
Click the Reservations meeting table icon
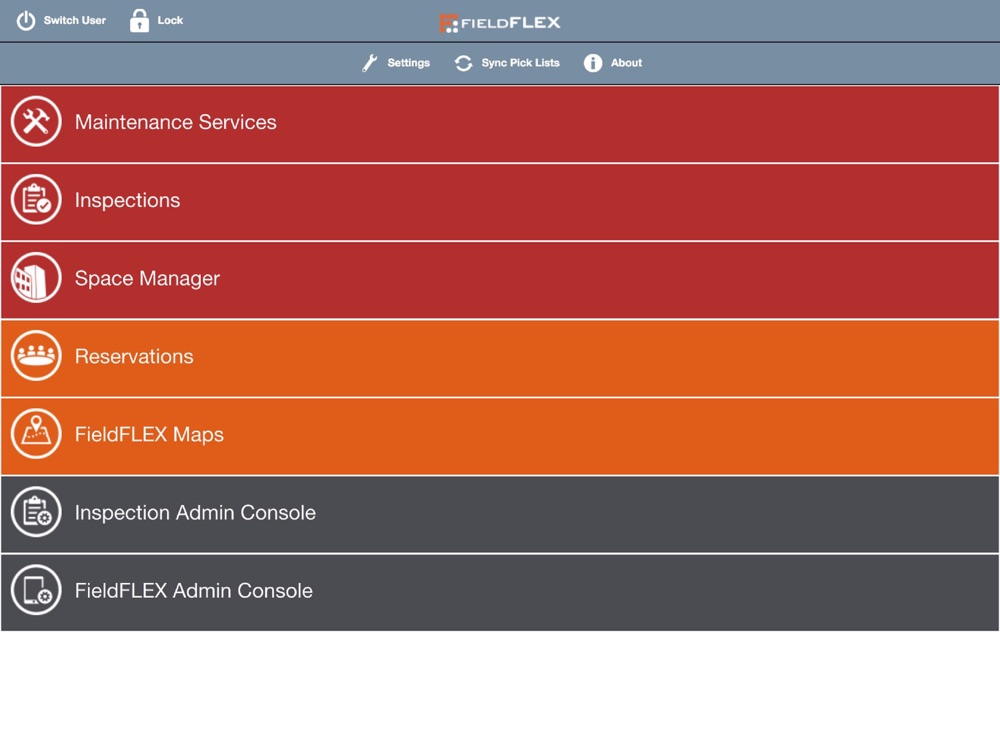point(36,355)
